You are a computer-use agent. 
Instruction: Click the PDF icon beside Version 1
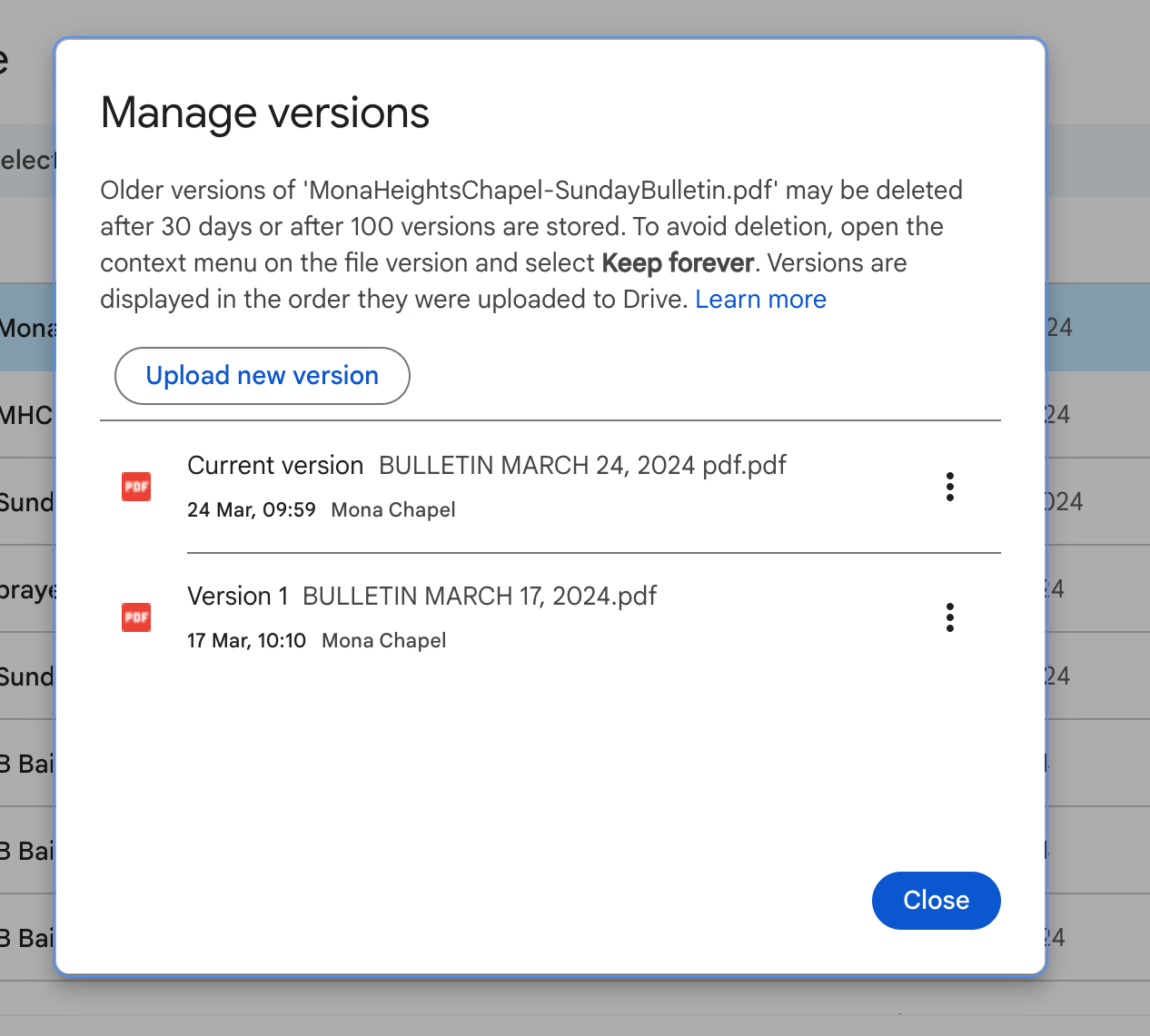[x=135, y=617]
